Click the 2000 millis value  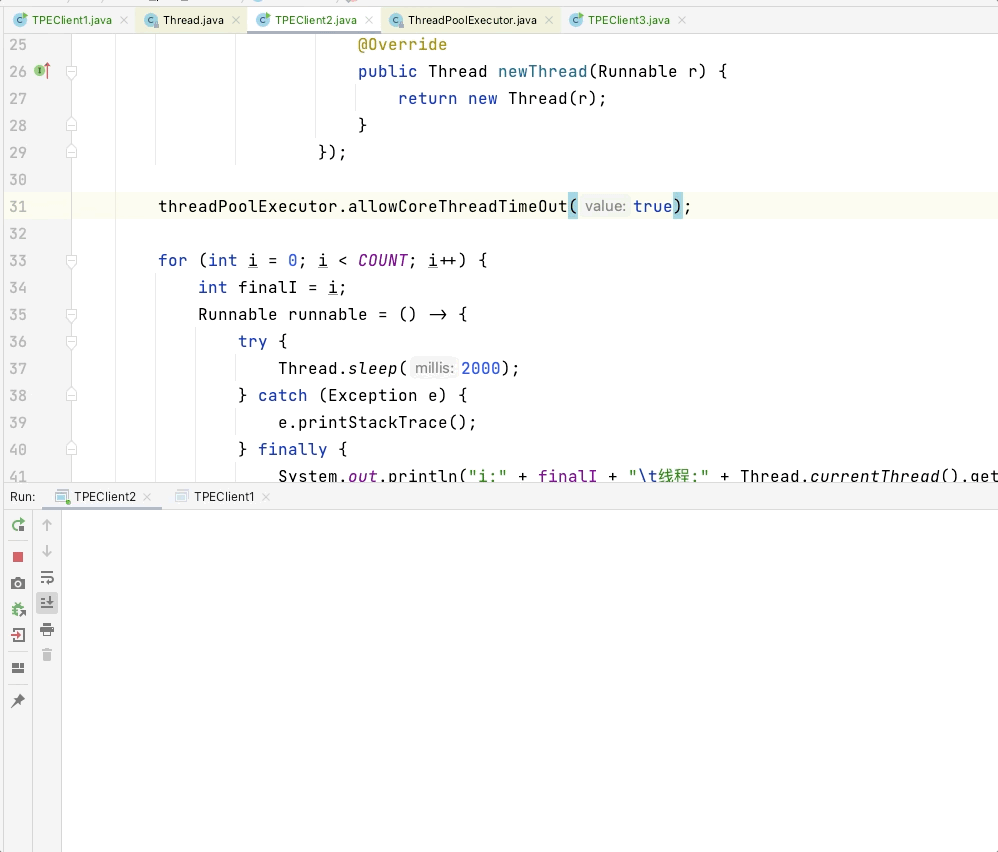481,368
